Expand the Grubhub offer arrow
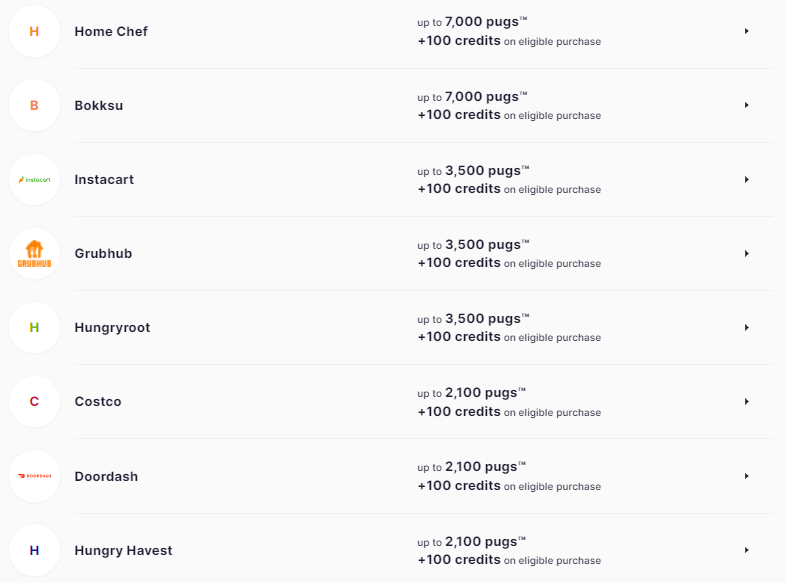The width and height of the screenshot is (786, 583). click(746, 254)
